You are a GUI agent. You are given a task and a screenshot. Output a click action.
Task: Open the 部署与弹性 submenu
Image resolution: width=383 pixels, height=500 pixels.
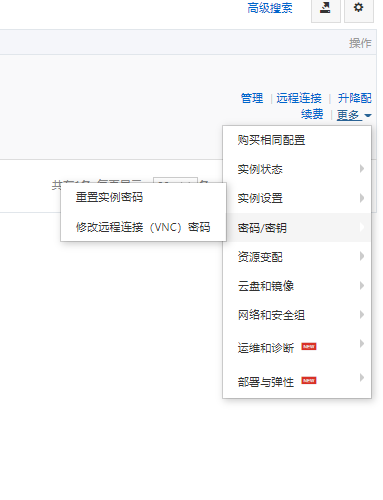297,382
